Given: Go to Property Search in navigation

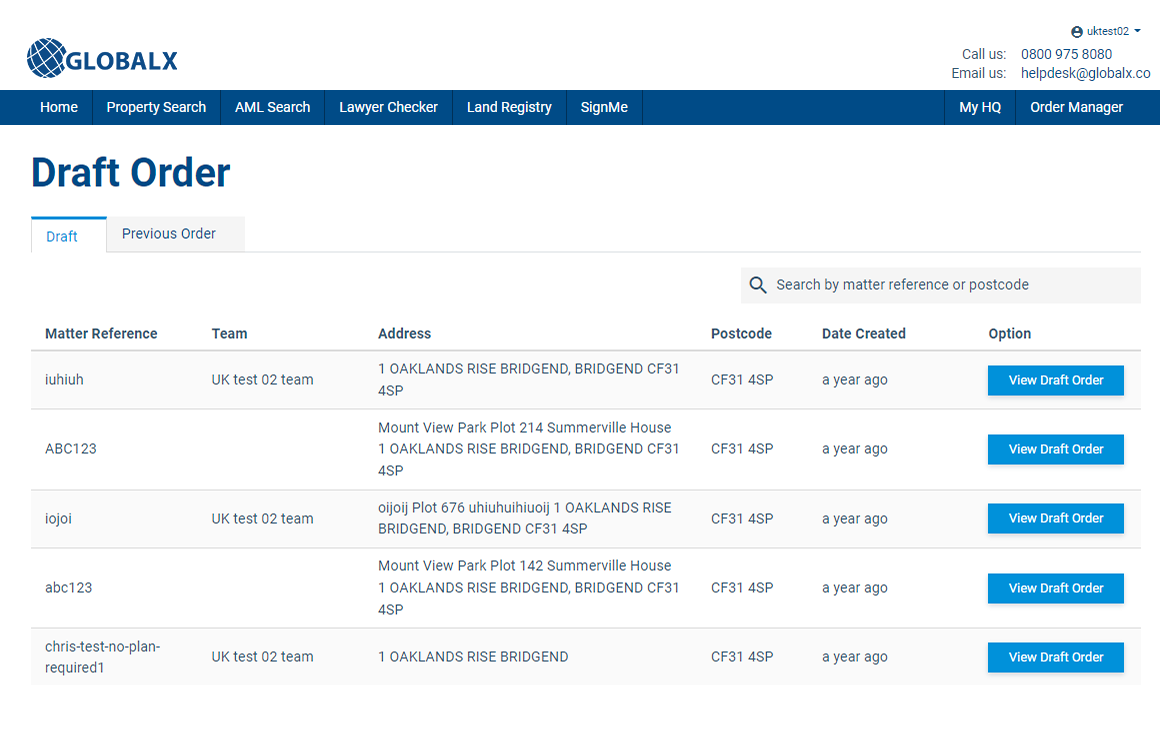Looking at the screenshot, I should coord(156,107).
